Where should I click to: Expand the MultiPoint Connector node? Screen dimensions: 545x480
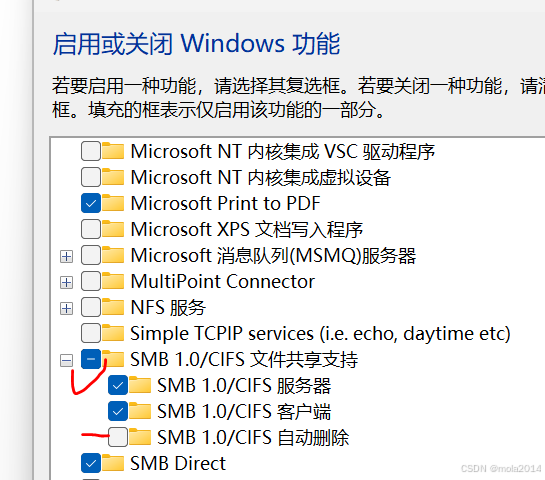coord(66,282)
